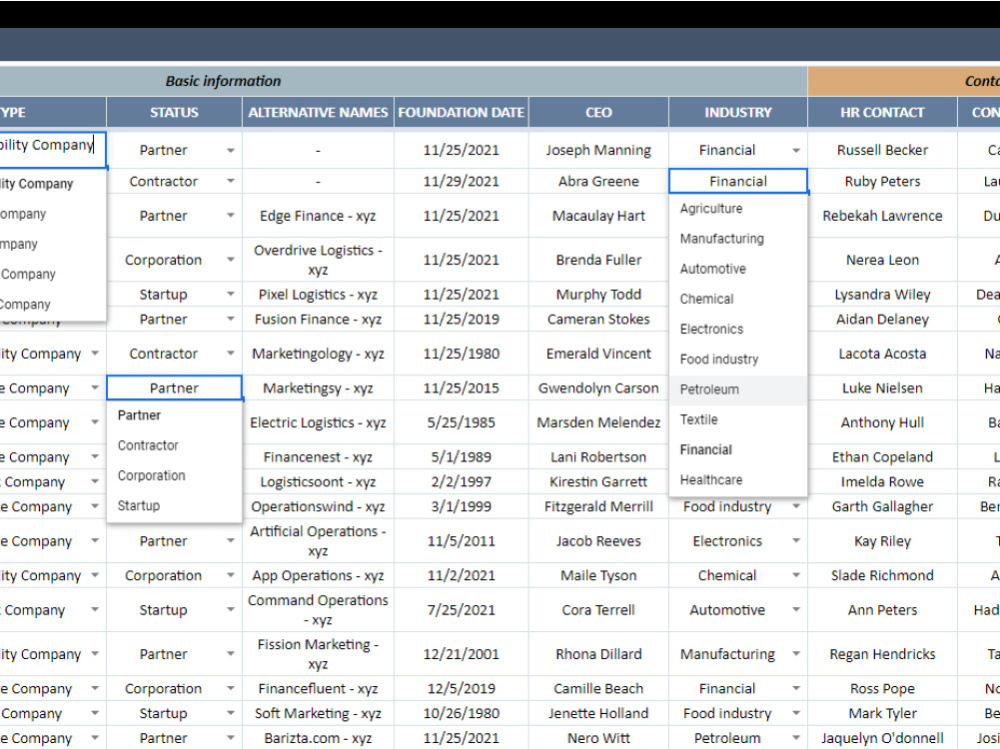Click CEO cell 'Fitzgerald Merrill'
Image resolution: width=1000 pixels, height=749 pixels.
click(598, 507)
